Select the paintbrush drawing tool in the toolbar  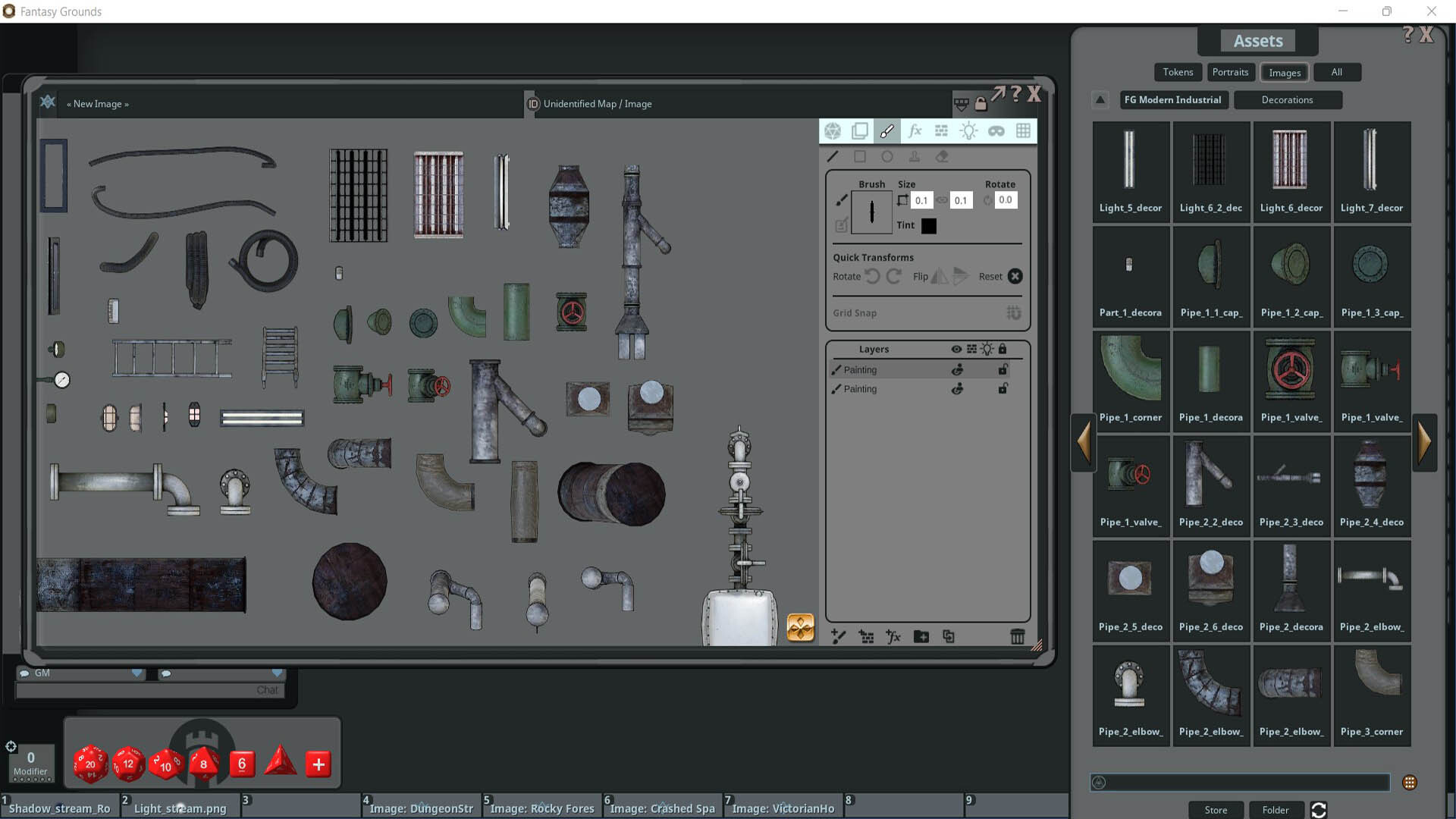(886, 130)
